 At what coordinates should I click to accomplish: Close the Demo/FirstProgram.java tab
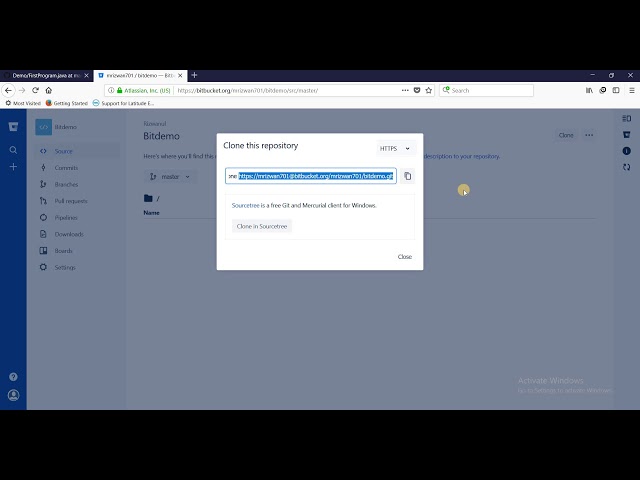click(86, 76)
